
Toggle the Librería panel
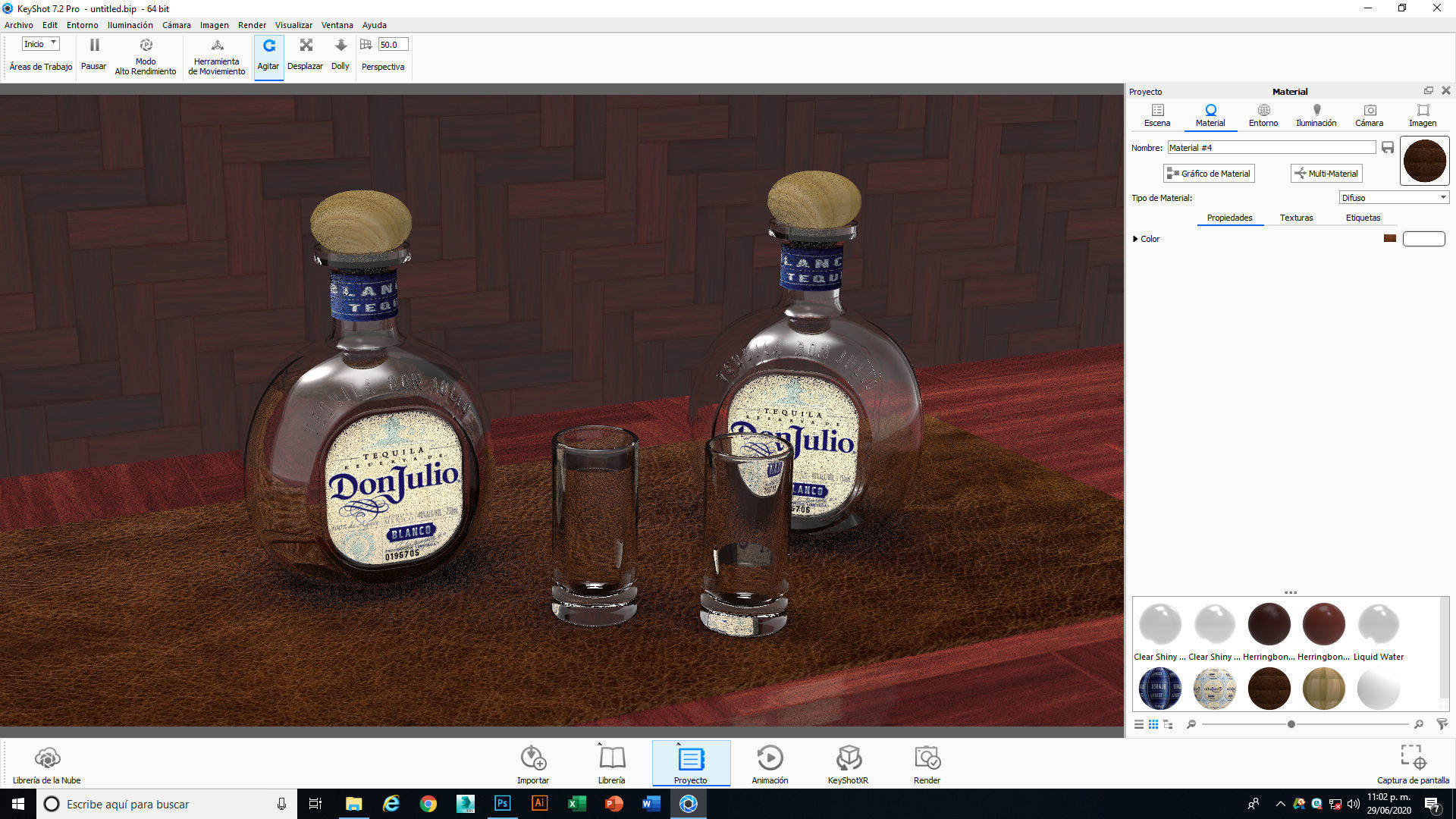(x=611, y=758)
